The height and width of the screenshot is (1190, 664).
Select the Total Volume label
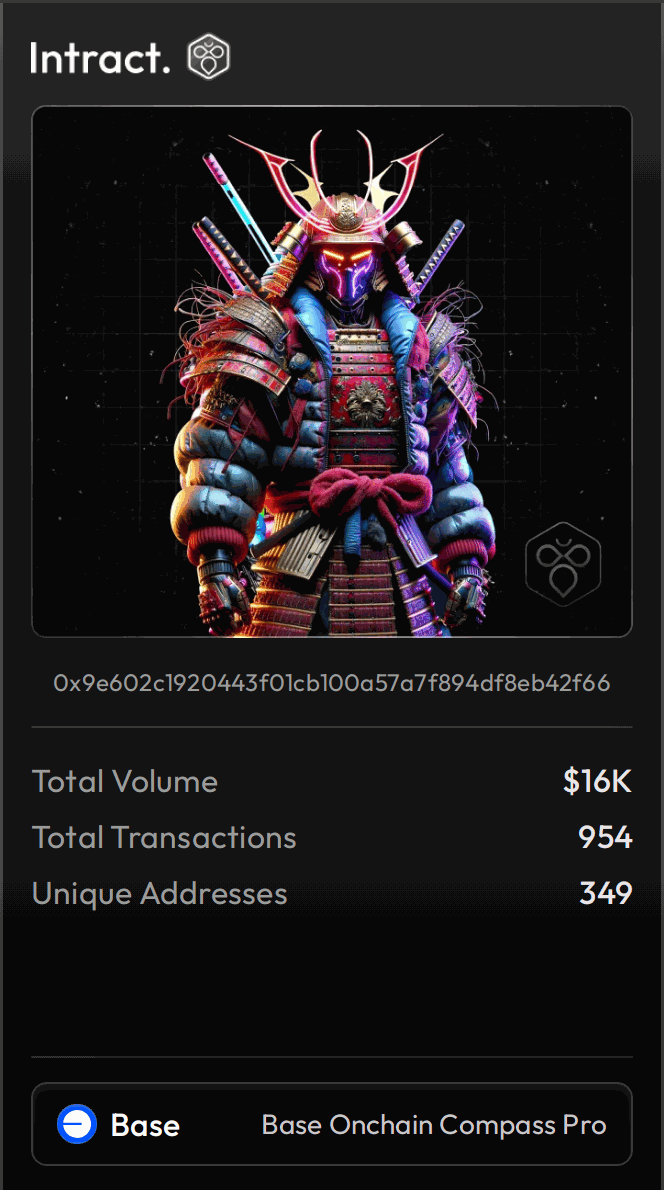point(124,782)
